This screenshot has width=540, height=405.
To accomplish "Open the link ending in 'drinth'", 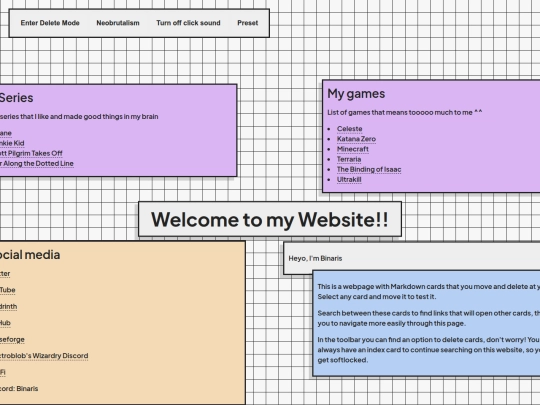I will [x=8, y=307].
